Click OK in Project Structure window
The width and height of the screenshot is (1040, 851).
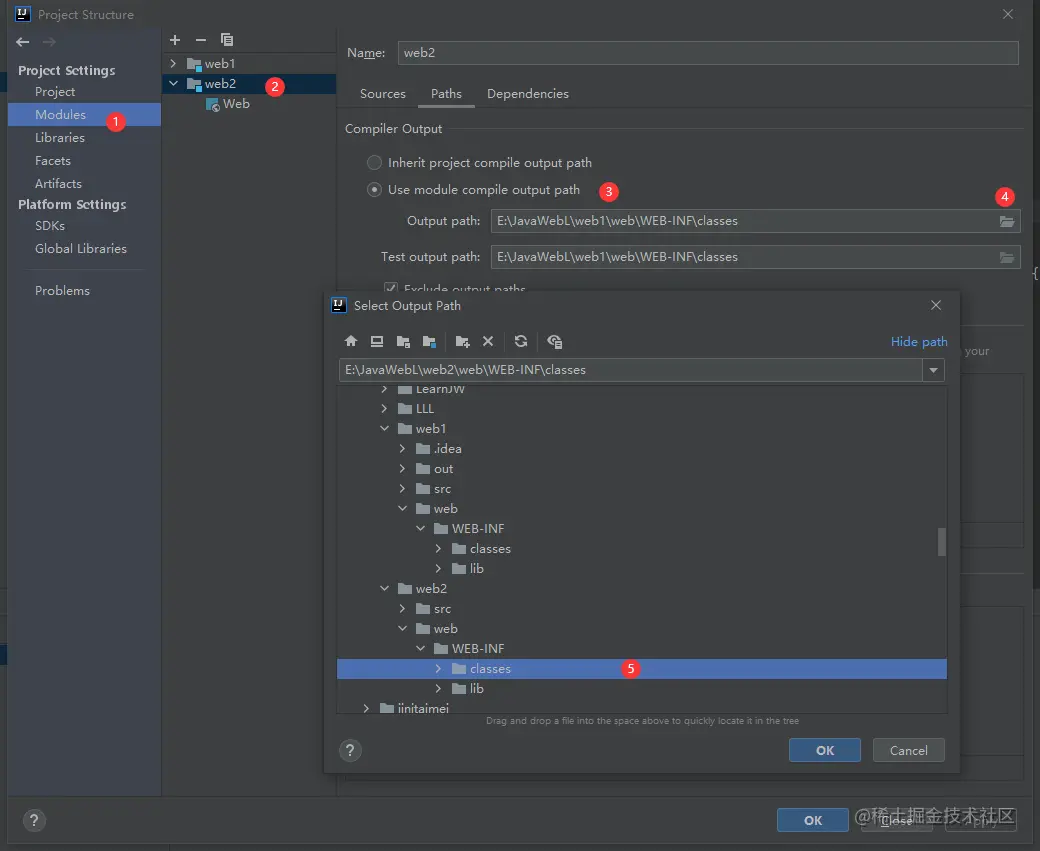point(812,820)
